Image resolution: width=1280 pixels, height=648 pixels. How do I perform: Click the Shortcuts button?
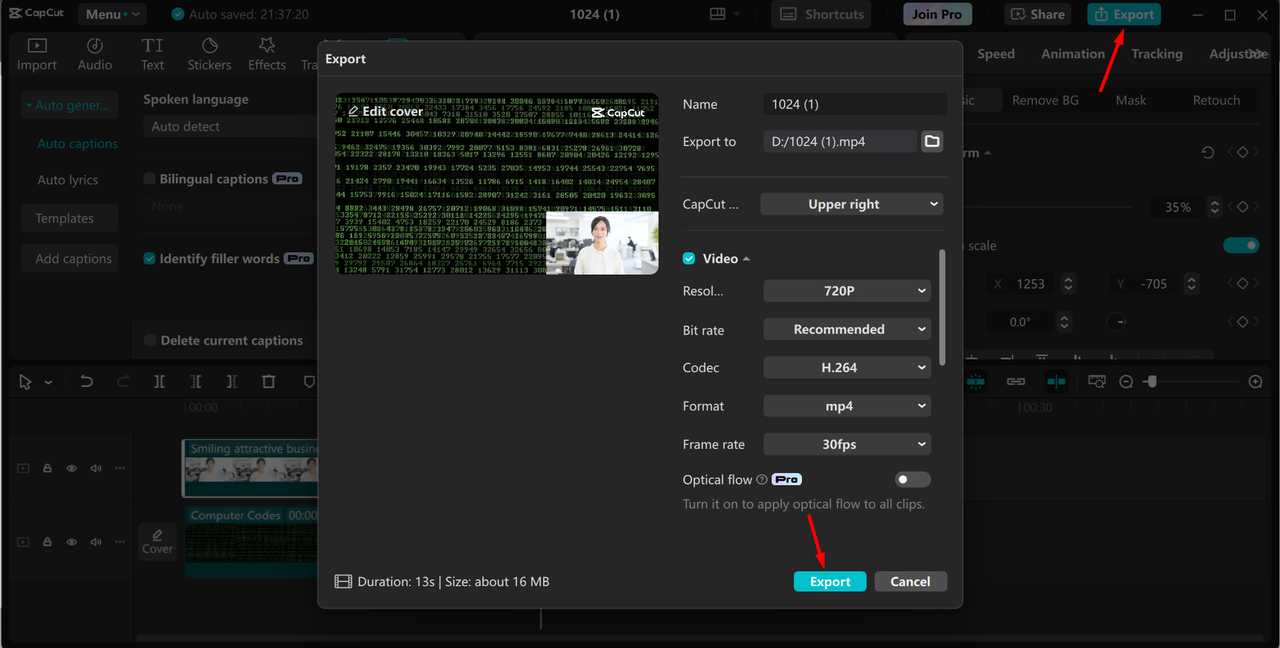pyautogui.click(x=821, y=14)
